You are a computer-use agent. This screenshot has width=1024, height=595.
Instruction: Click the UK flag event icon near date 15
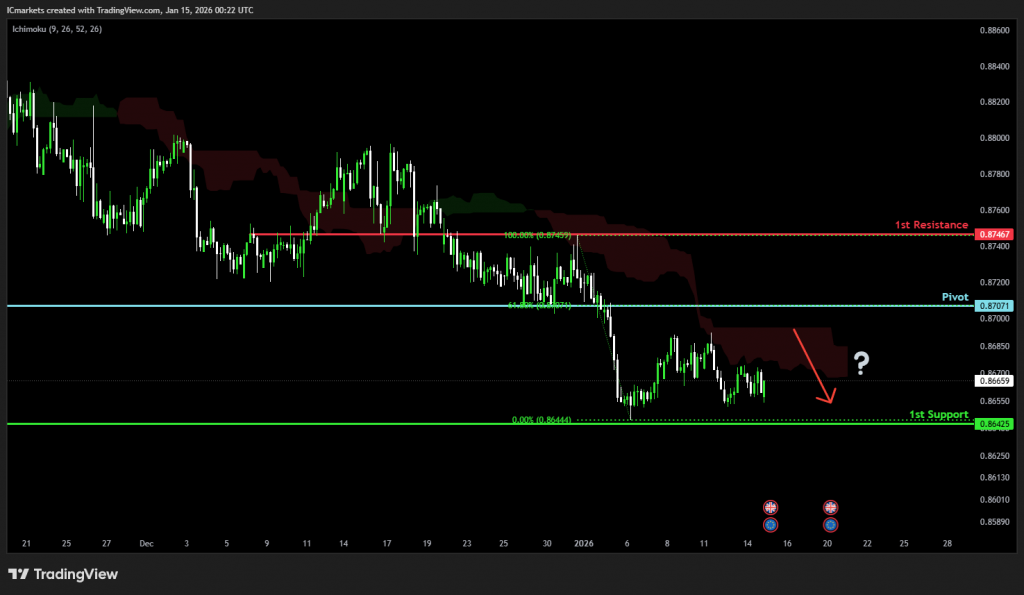pos(770,508)
